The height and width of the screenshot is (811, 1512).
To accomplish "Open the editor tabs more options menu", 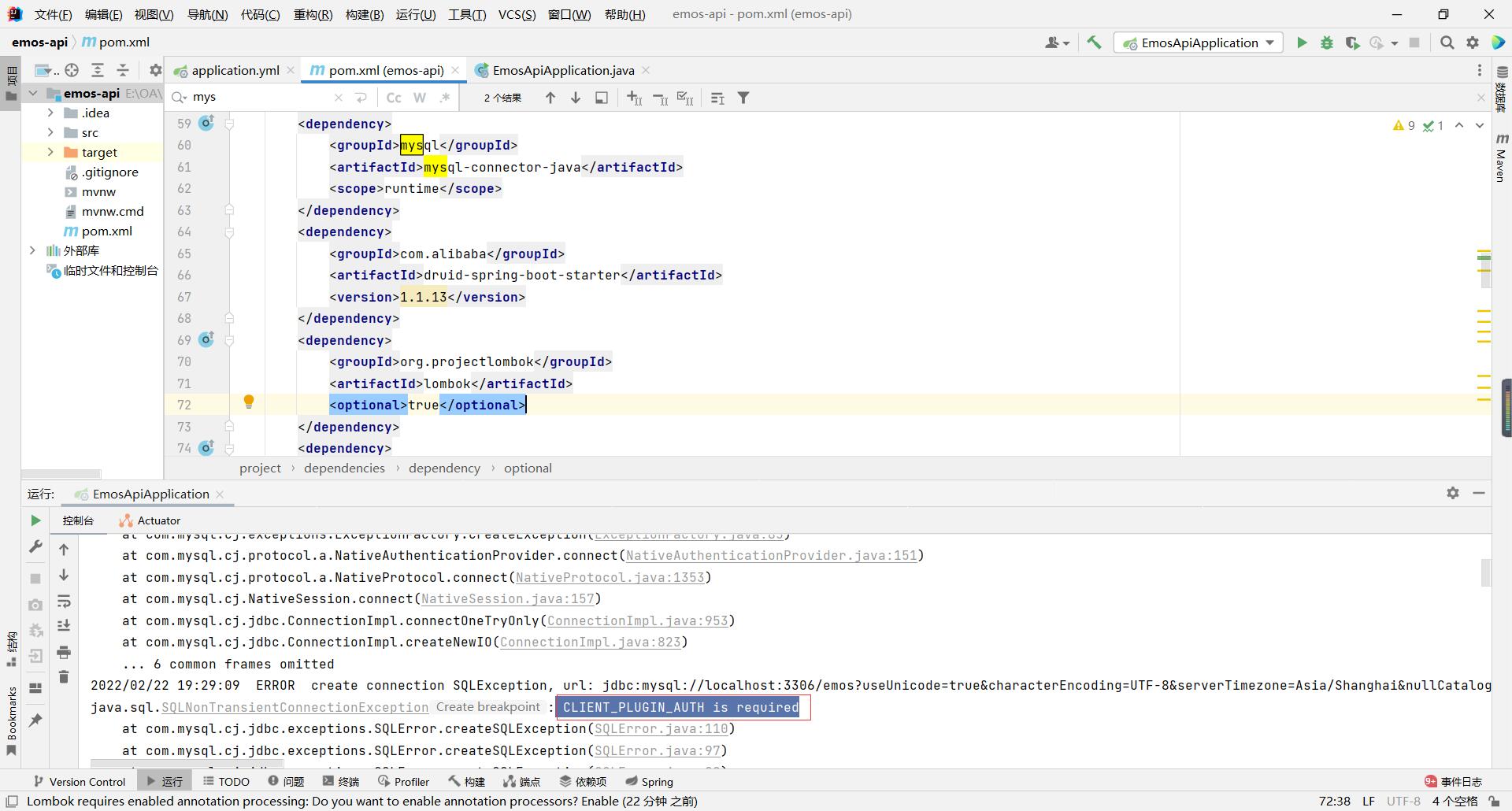I will (x=1480, y=70).
